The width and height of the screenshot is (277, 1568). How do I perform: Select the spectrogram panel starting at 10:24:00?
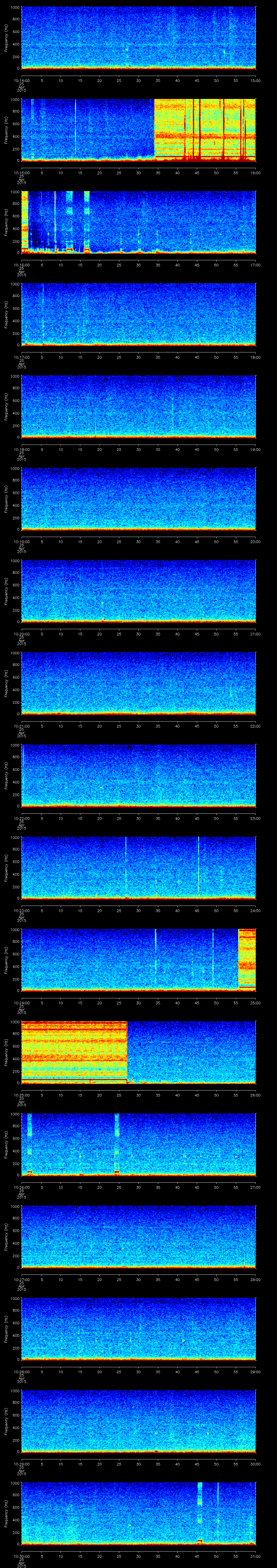click(138, 960)
